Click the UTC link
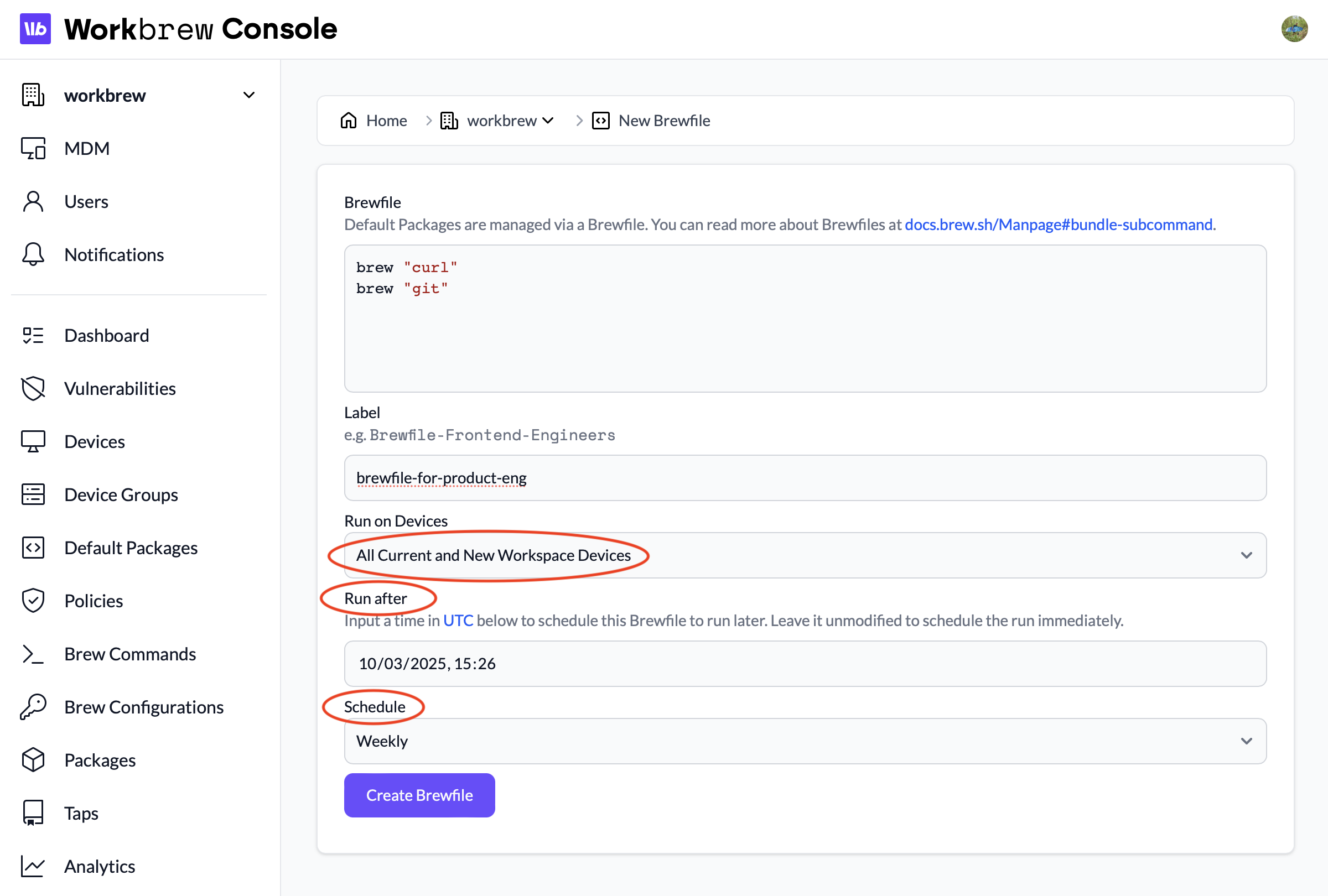The height and width of the screenshot is (896, 1328). click(458, 621)
